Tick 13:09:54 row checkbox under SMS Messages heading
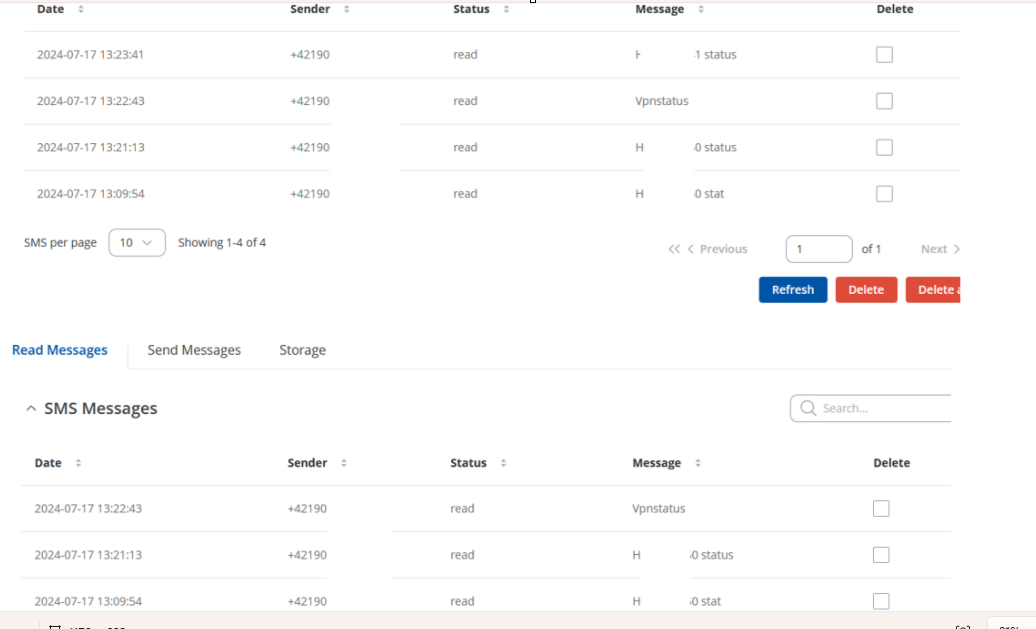Screen dimensions: 1036x629 click(881, 601)
